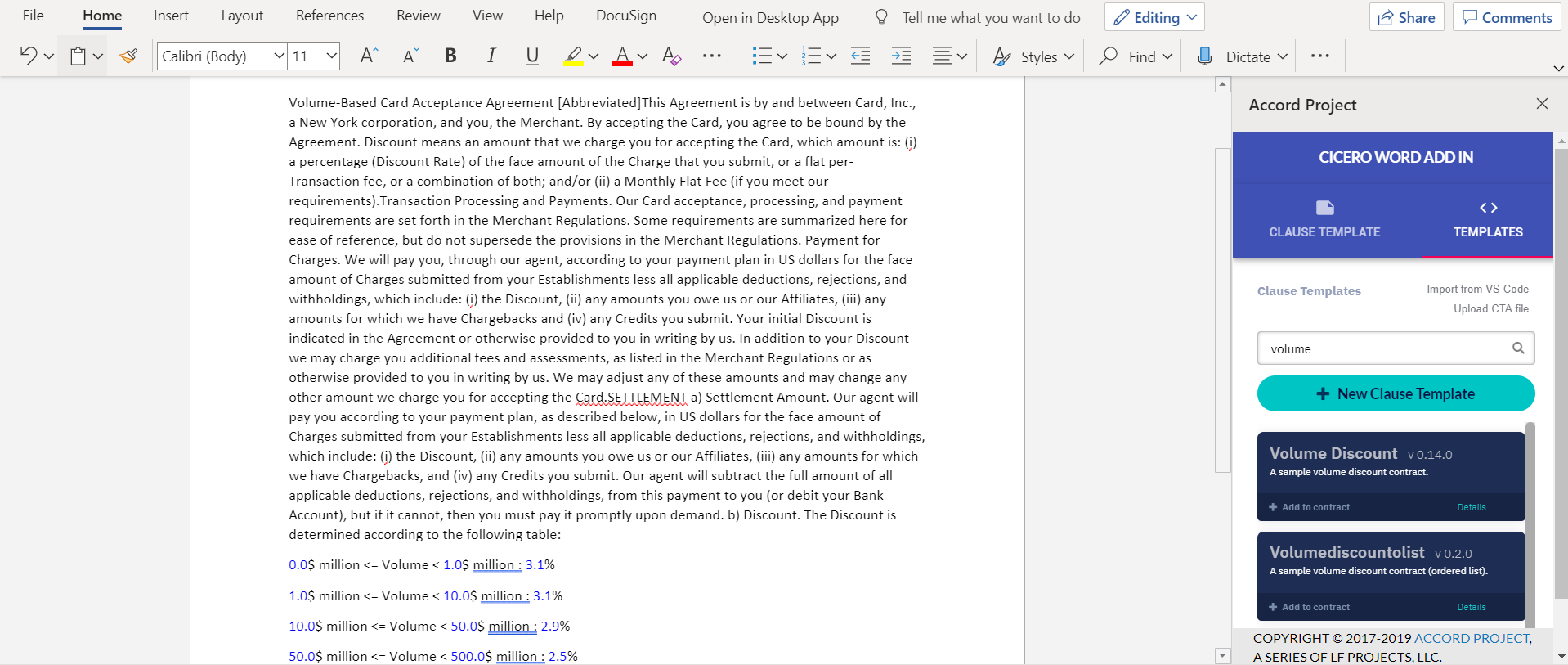Click New Clause Template button
This screenshot has height=665, width=1568.
pyautogui.click(x=1396, y=393)
